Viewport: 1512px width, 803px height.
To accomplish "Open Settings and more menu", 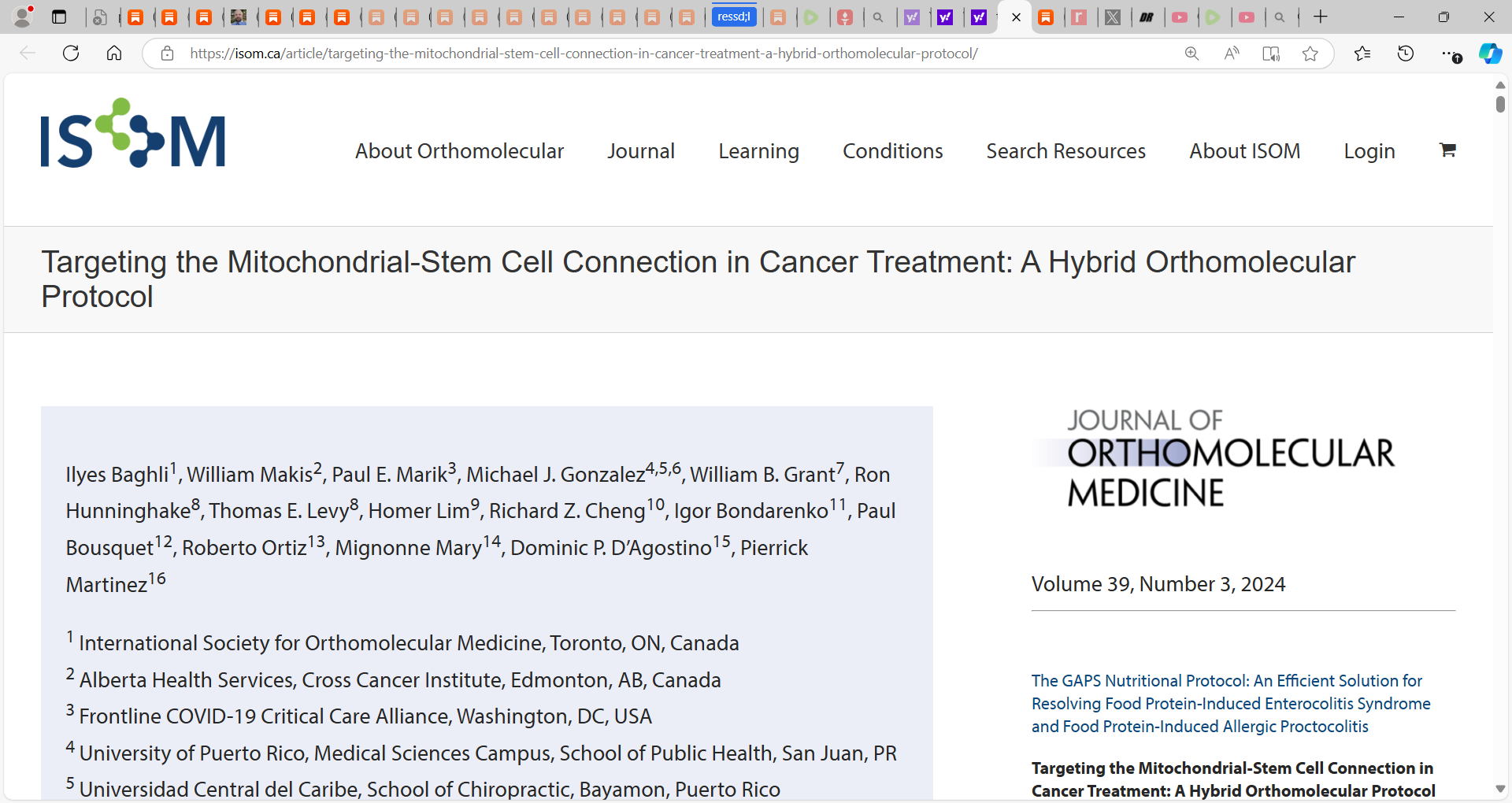I will [x=1450, y=54].
